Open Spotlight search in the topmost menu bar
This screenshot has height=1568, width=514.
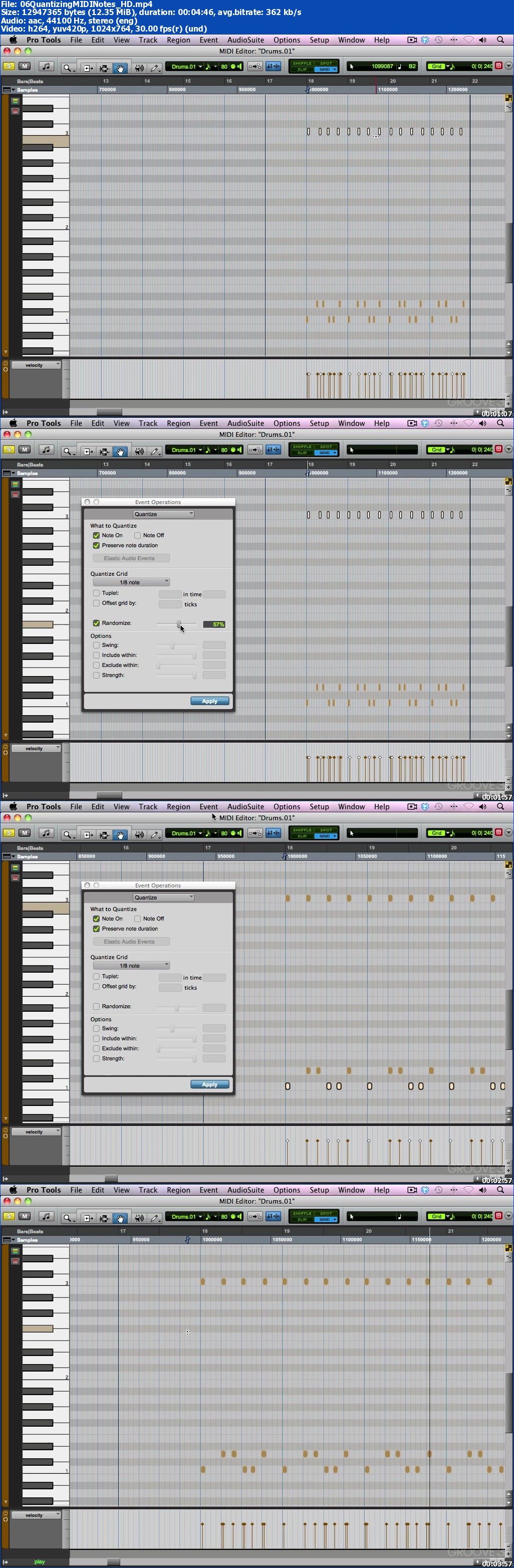[500, 40]
